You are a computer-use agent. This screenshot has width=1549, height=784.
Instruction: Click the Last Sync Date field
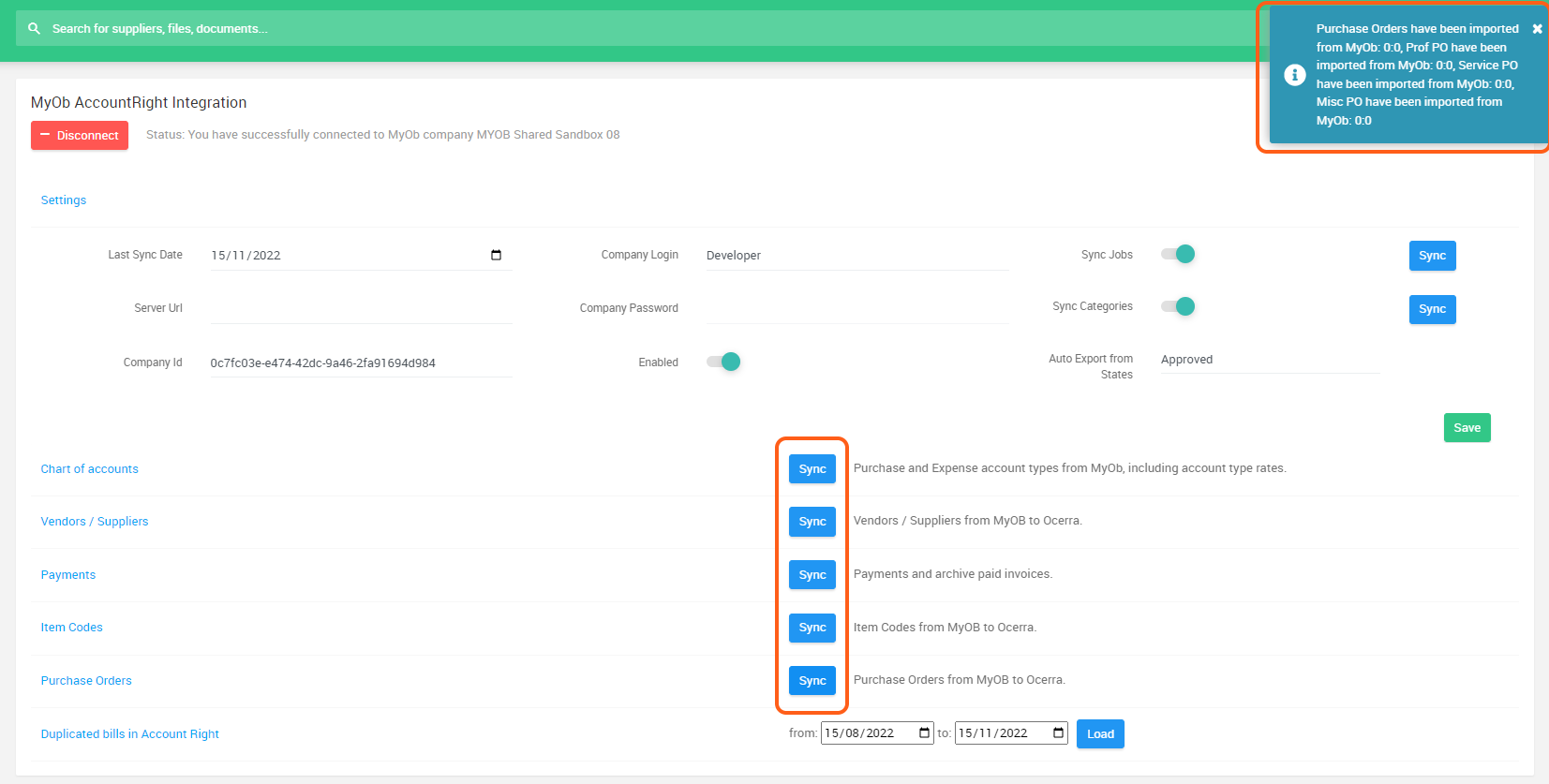click(x=361, y=256)
